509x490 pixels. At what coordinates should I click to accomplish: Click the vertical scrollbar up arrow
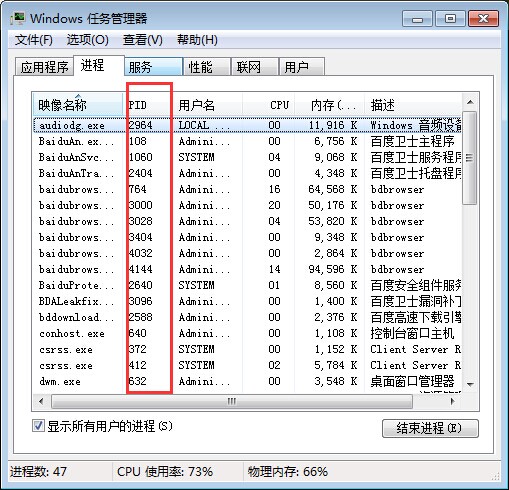pyautogui.click(x=470, y=102)
